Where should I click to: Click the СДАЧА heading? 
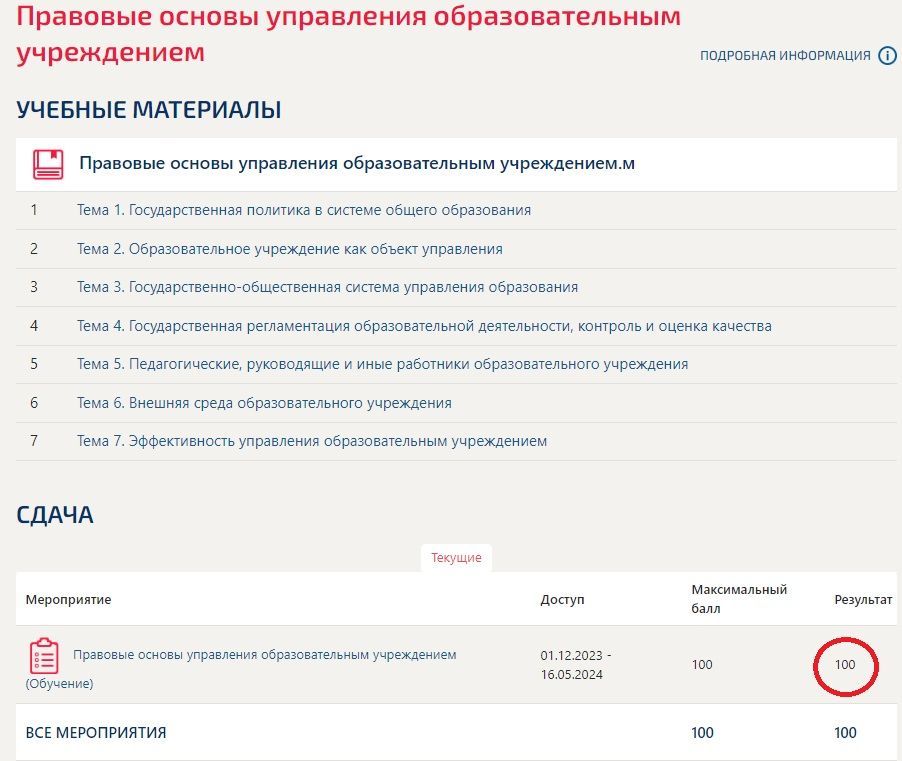point(55,515)
